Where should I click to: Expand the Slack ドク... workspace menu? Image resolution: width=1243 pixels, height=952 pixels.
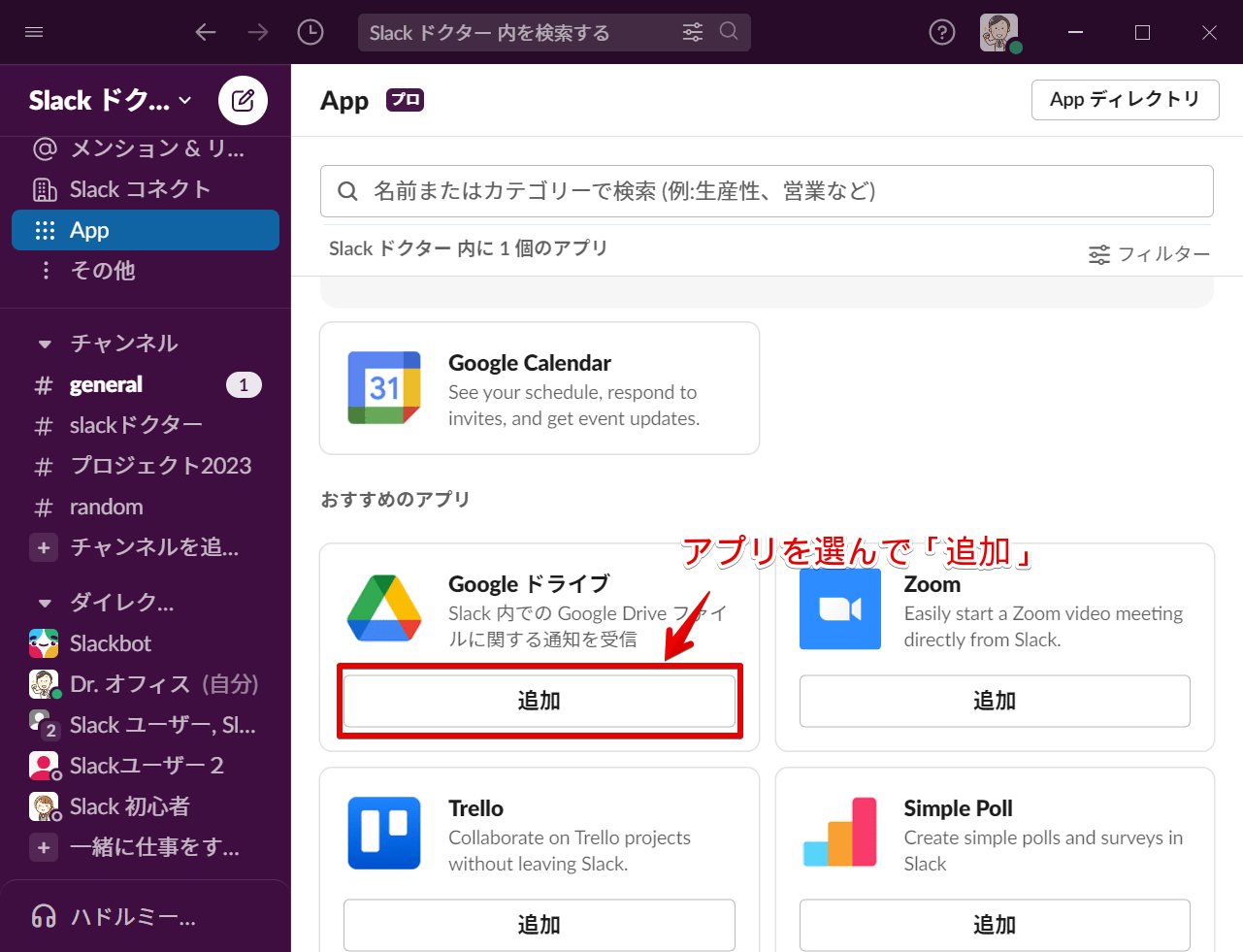(x=110, y=100)
